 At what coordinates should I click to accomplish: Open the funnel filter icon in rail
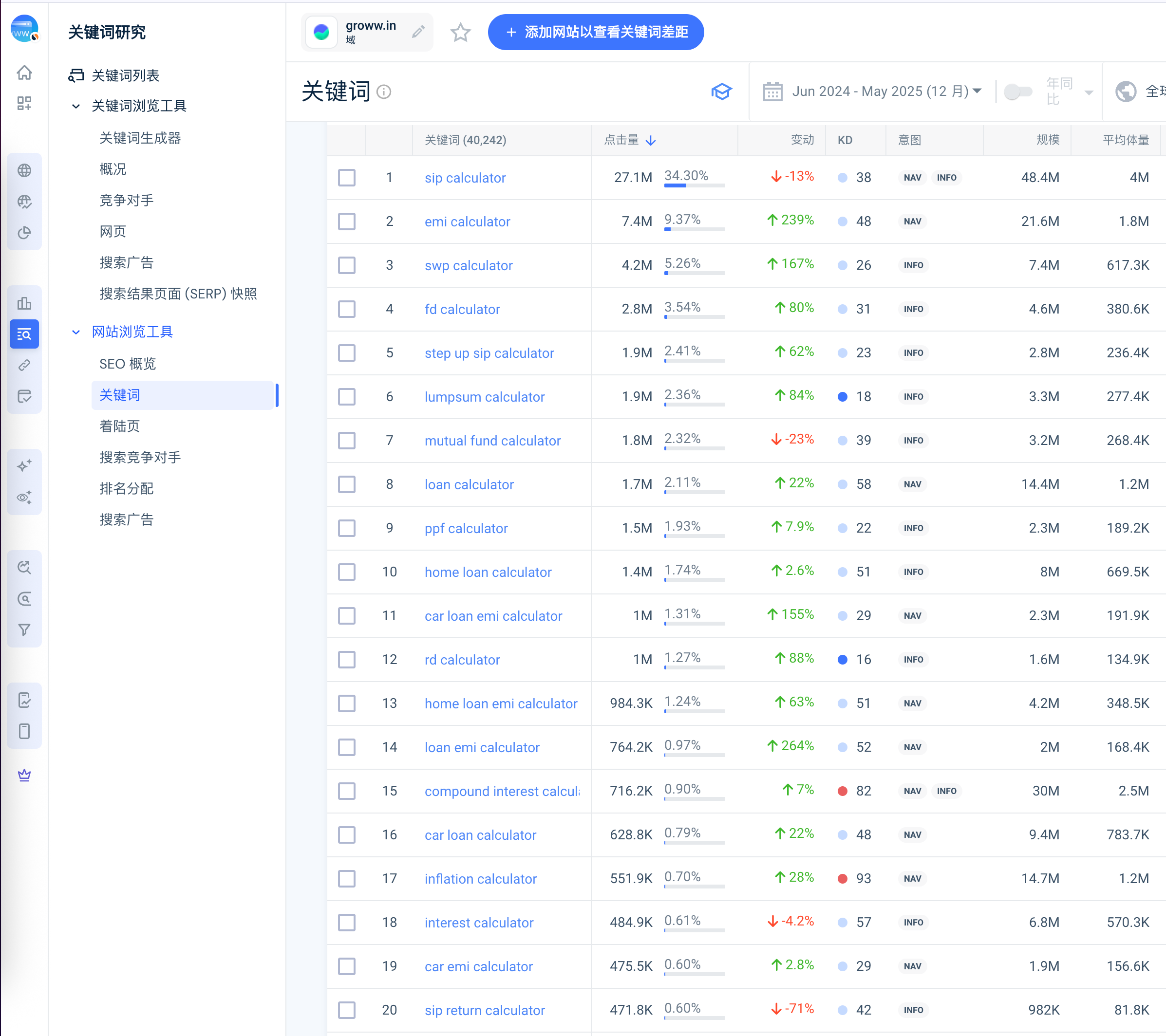(x=24, y=629)
